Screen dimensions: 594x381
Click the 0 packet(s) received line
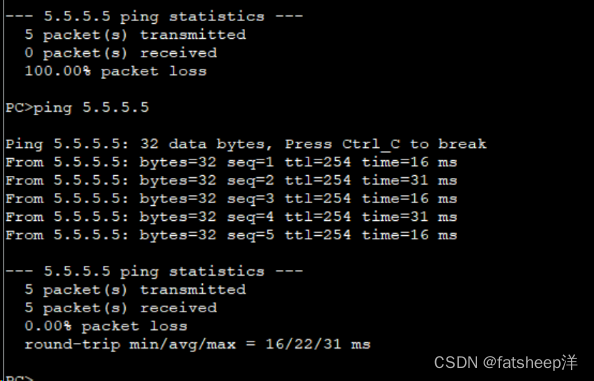click(x=121, y=53)
